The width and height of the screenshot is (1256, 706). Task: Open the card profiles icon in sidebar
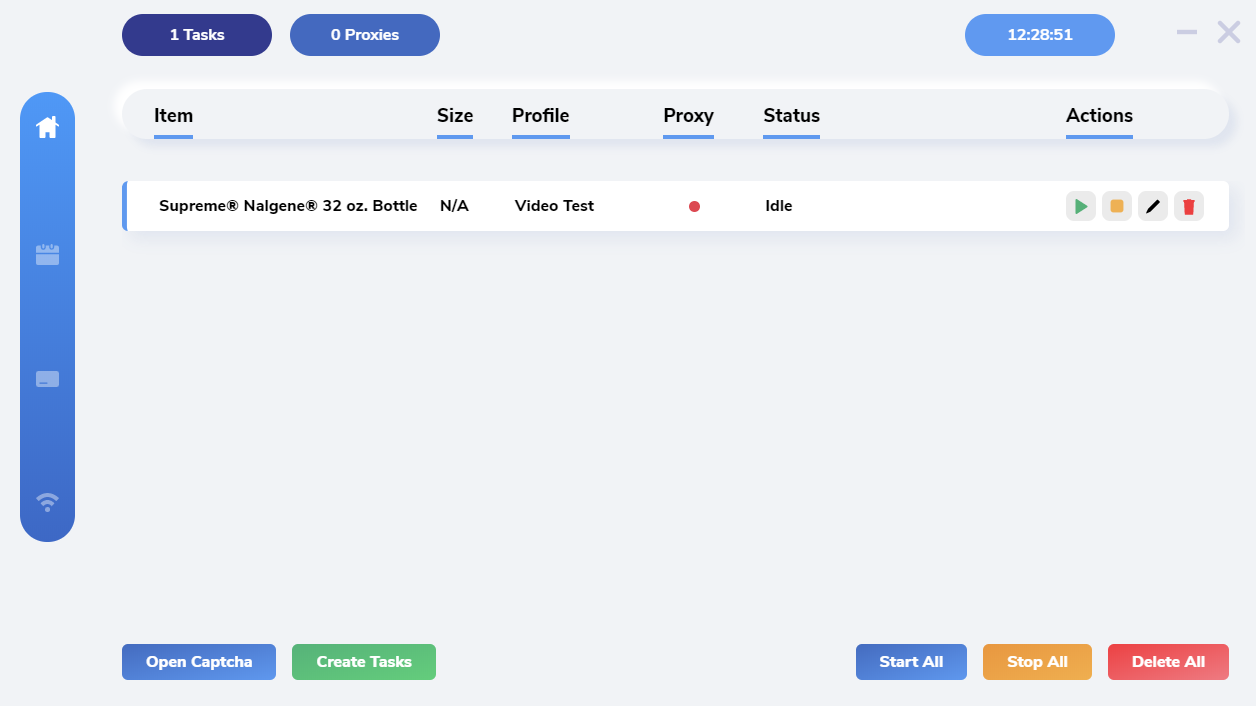pos(47,379)
